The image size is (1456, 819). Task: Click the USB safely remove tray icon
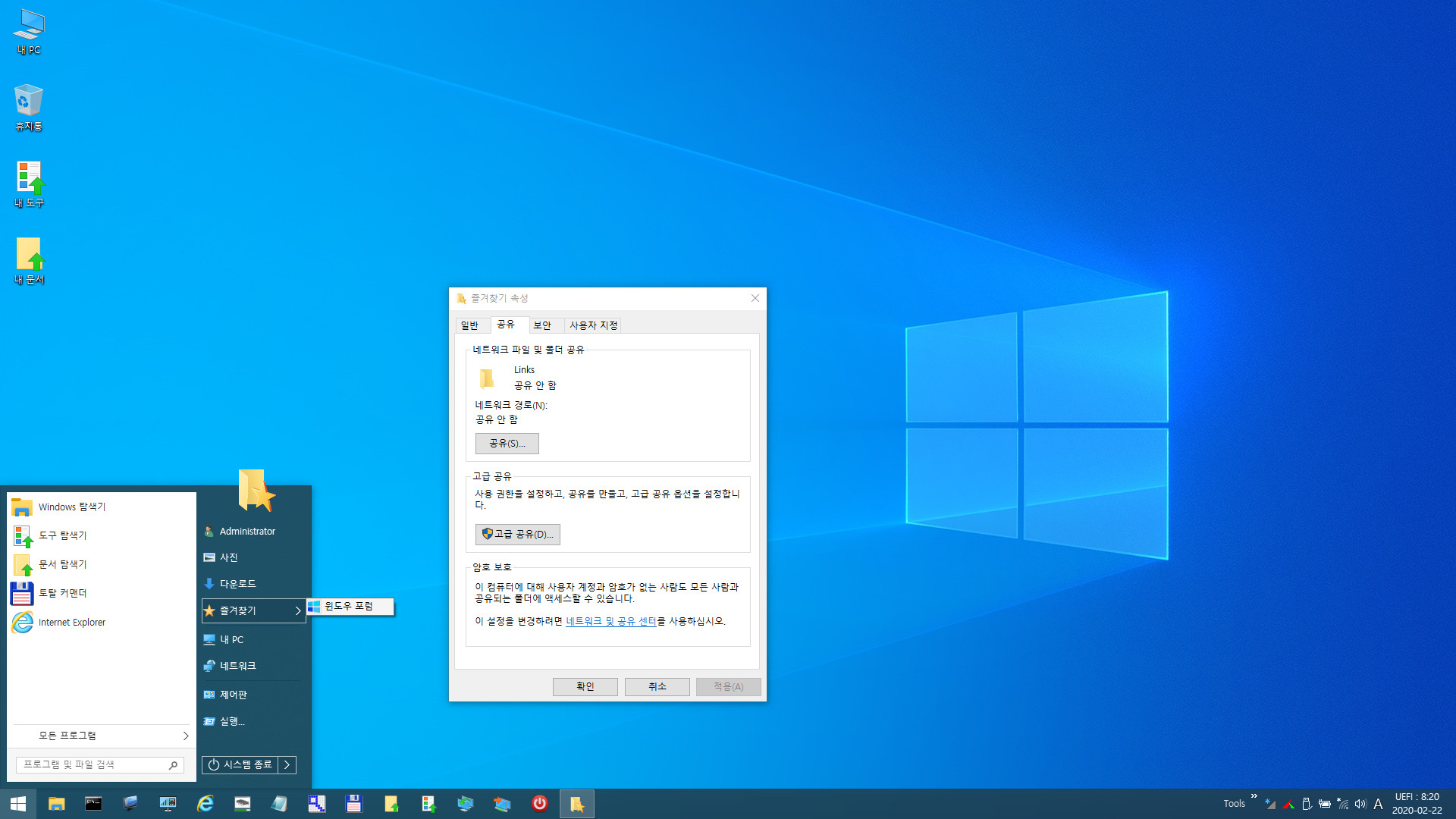[1306, 804]
